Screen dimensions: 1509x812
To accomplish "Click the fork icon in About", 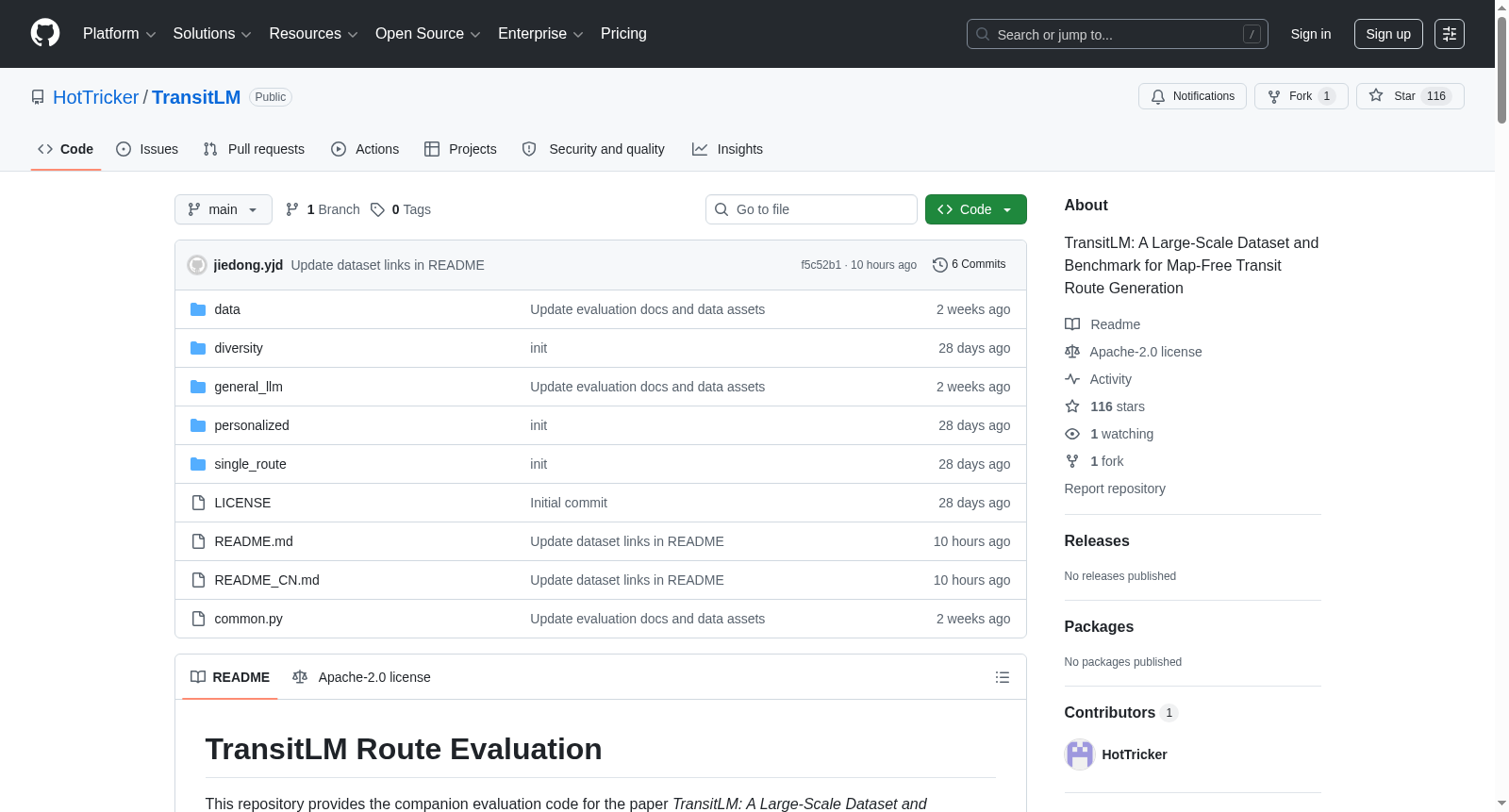I will coord(1072,461).
